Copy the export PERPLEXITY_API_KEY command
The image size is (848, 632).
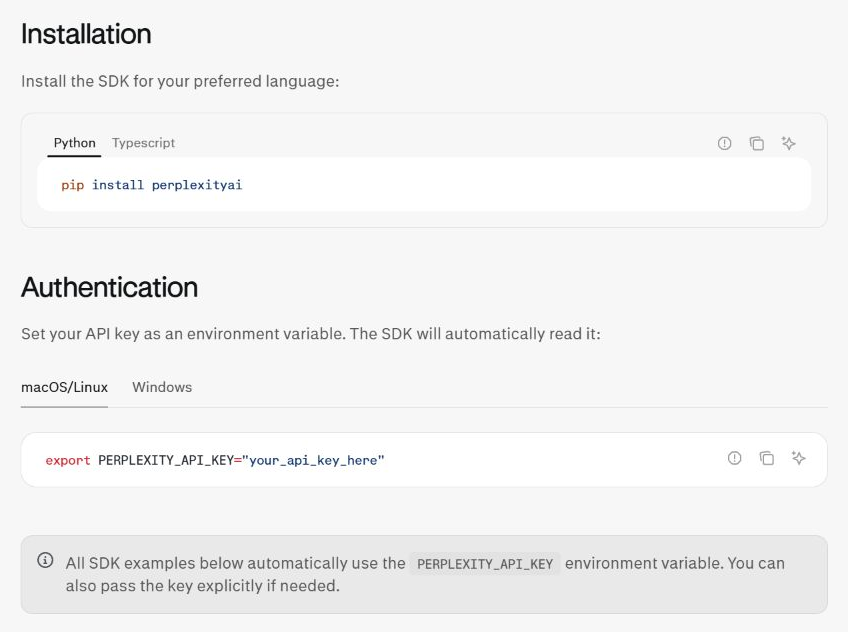point(766,458)
